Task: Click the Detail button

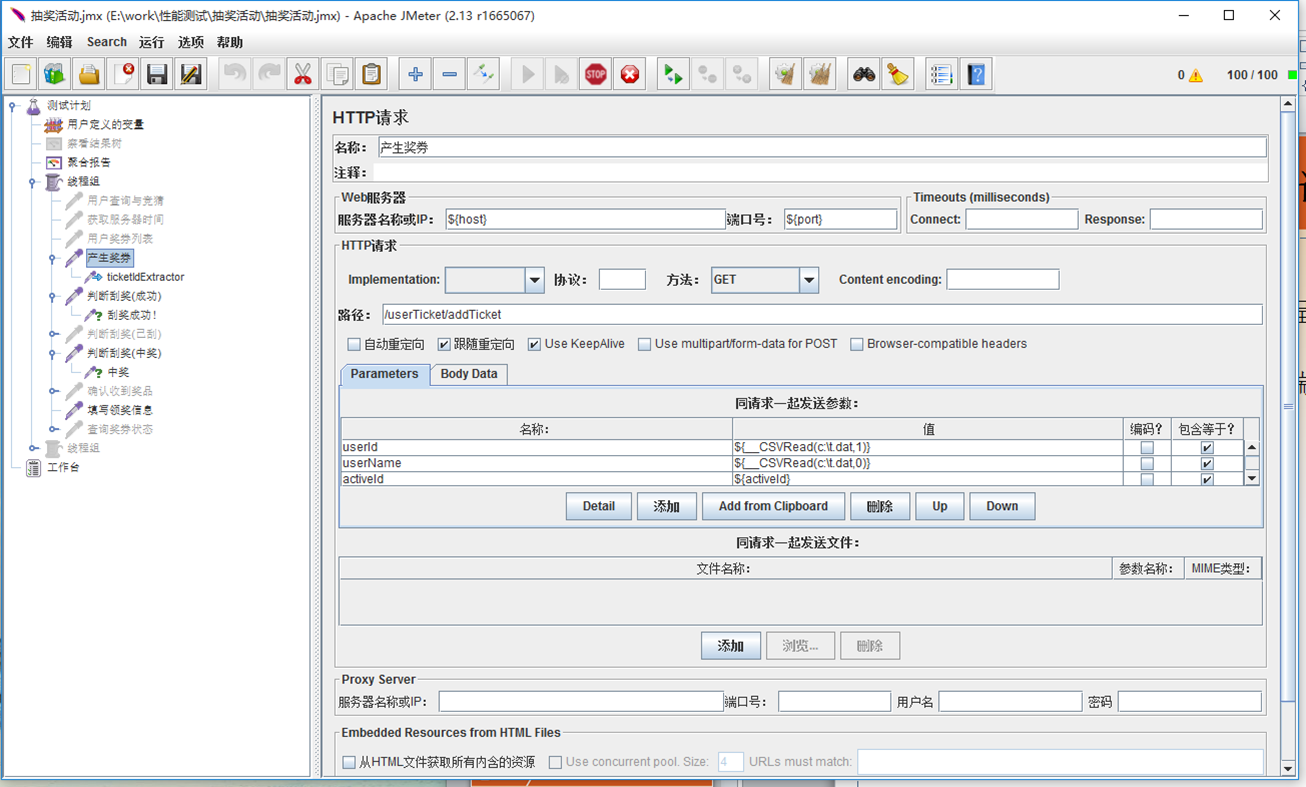Action: [x=598, y=506]
